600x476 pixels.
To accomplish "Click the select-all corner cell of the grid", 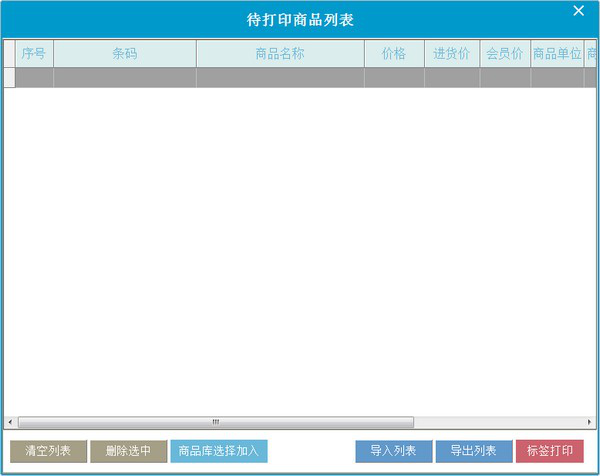I will 9,54.
